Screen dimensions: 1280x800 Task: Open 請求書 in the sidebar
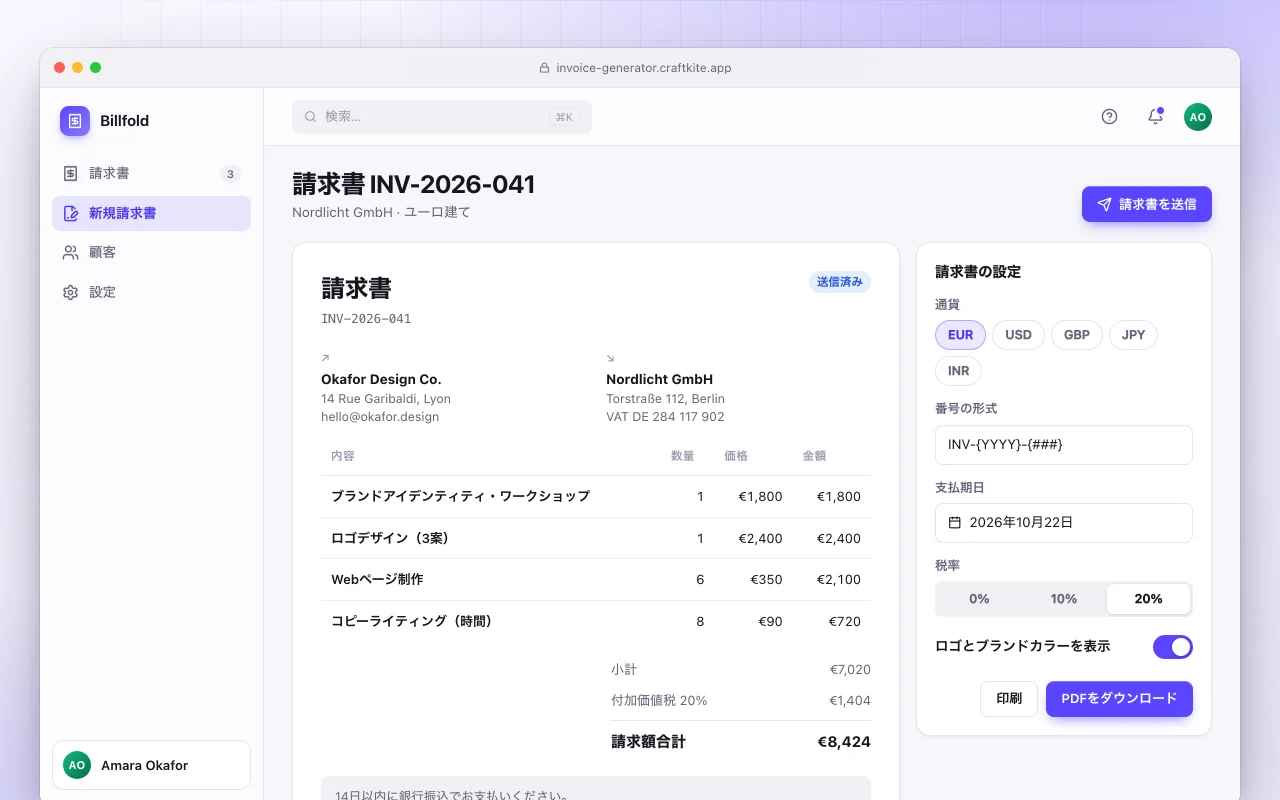151,174
